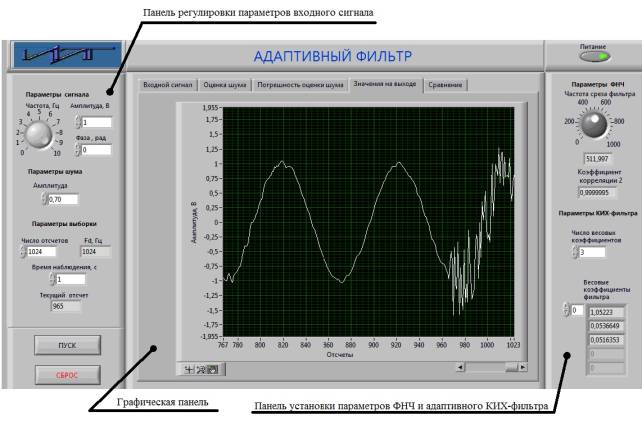The image size is (642, 425).
Task: Click the graph scrollbar right arrow
Action: pos(523,367)
